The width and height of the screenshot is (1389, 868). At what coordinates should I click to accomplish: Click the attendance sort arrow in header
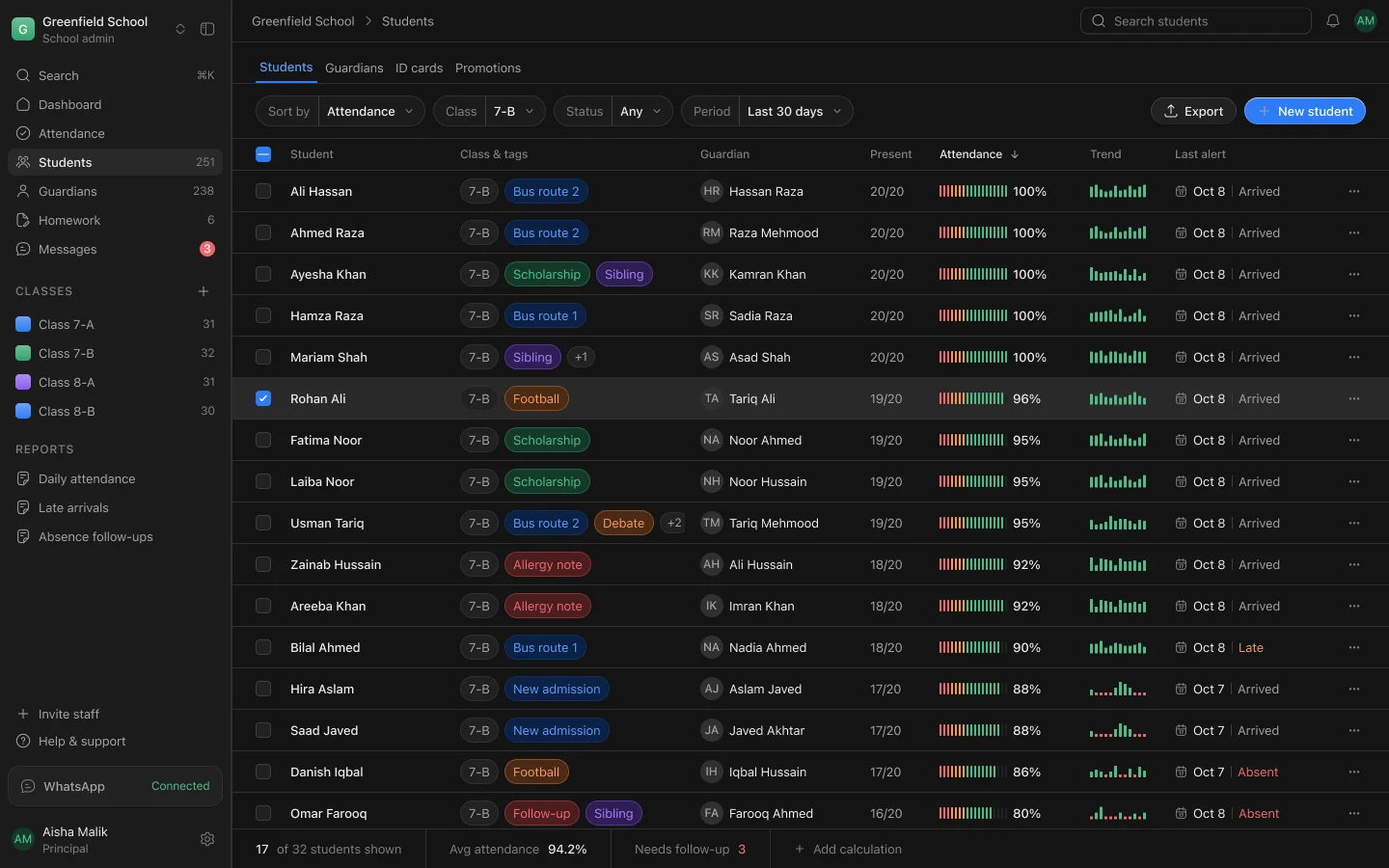click(1015, 154)
